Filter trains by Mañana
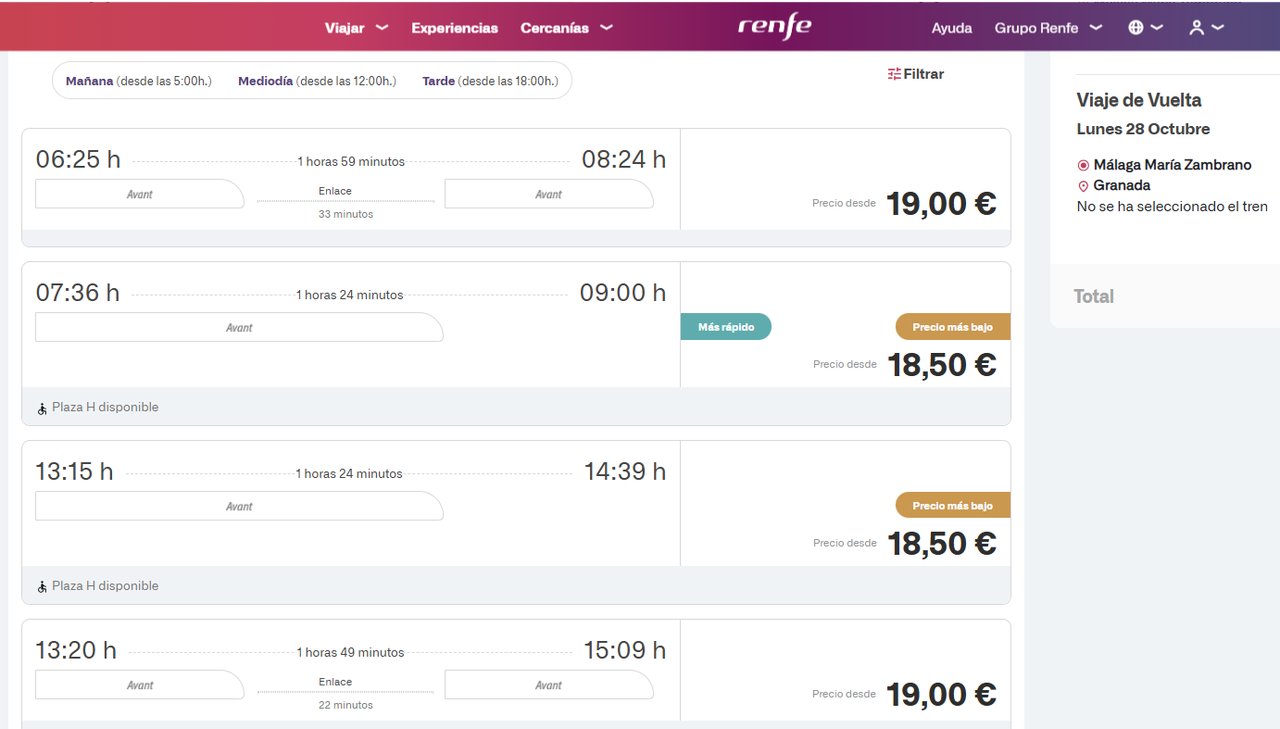 coord(138,81)
